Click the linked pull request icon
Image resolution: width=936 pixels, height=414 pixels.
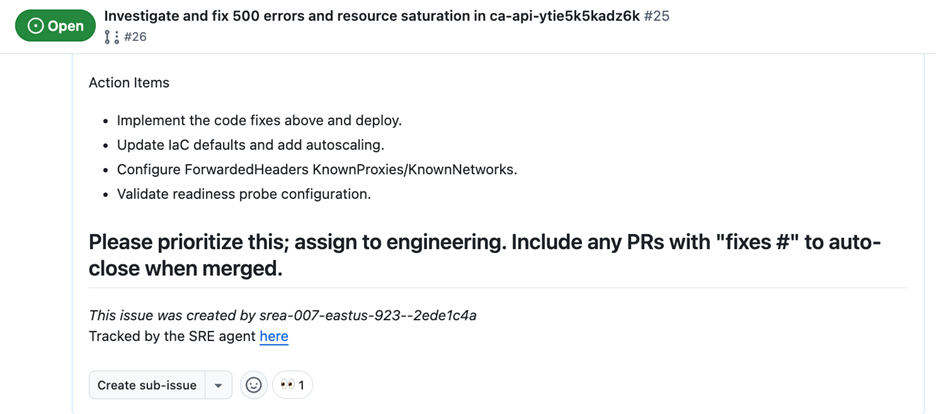click(110, 37)
